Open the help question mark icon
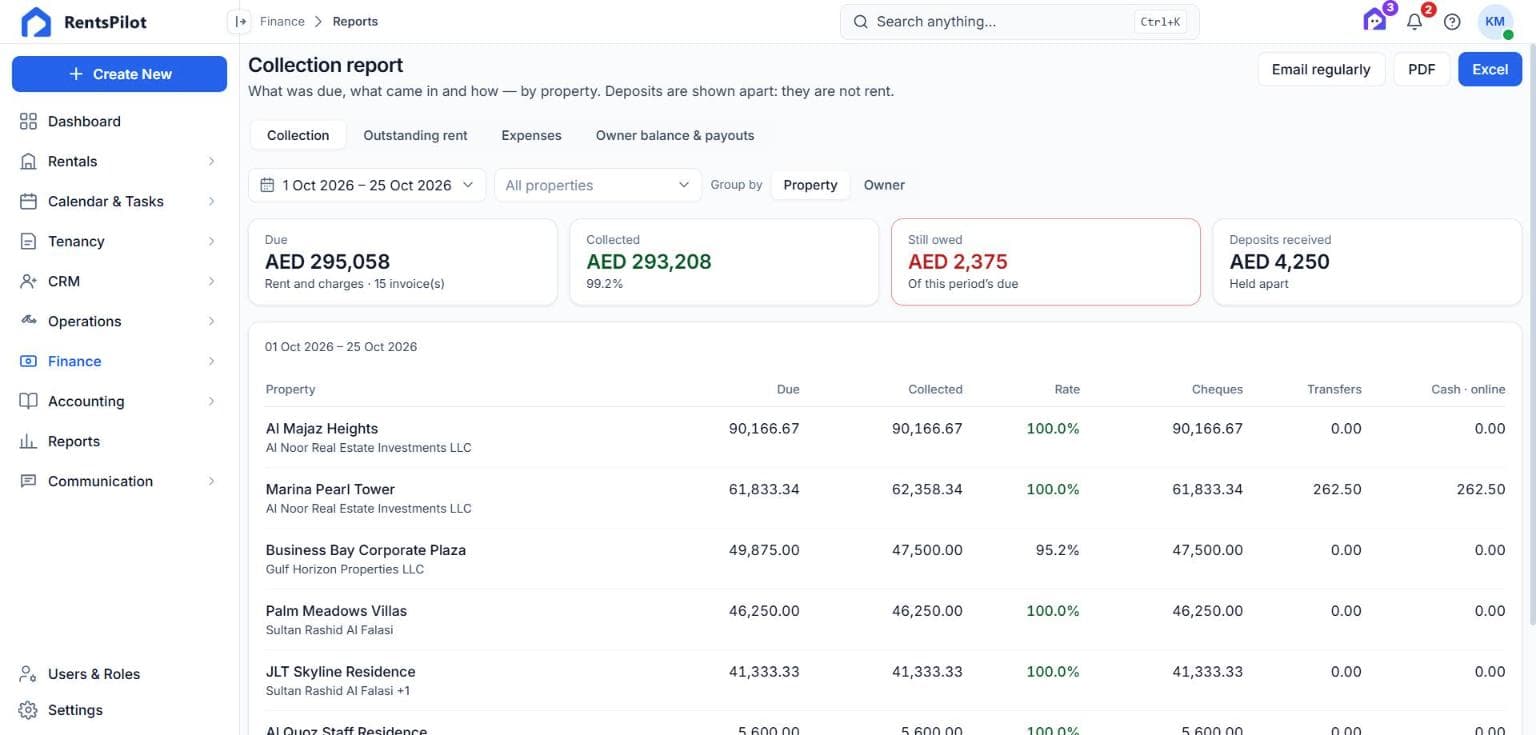The width and height of the screenshot is (1536, 735). click(1452, 22)
